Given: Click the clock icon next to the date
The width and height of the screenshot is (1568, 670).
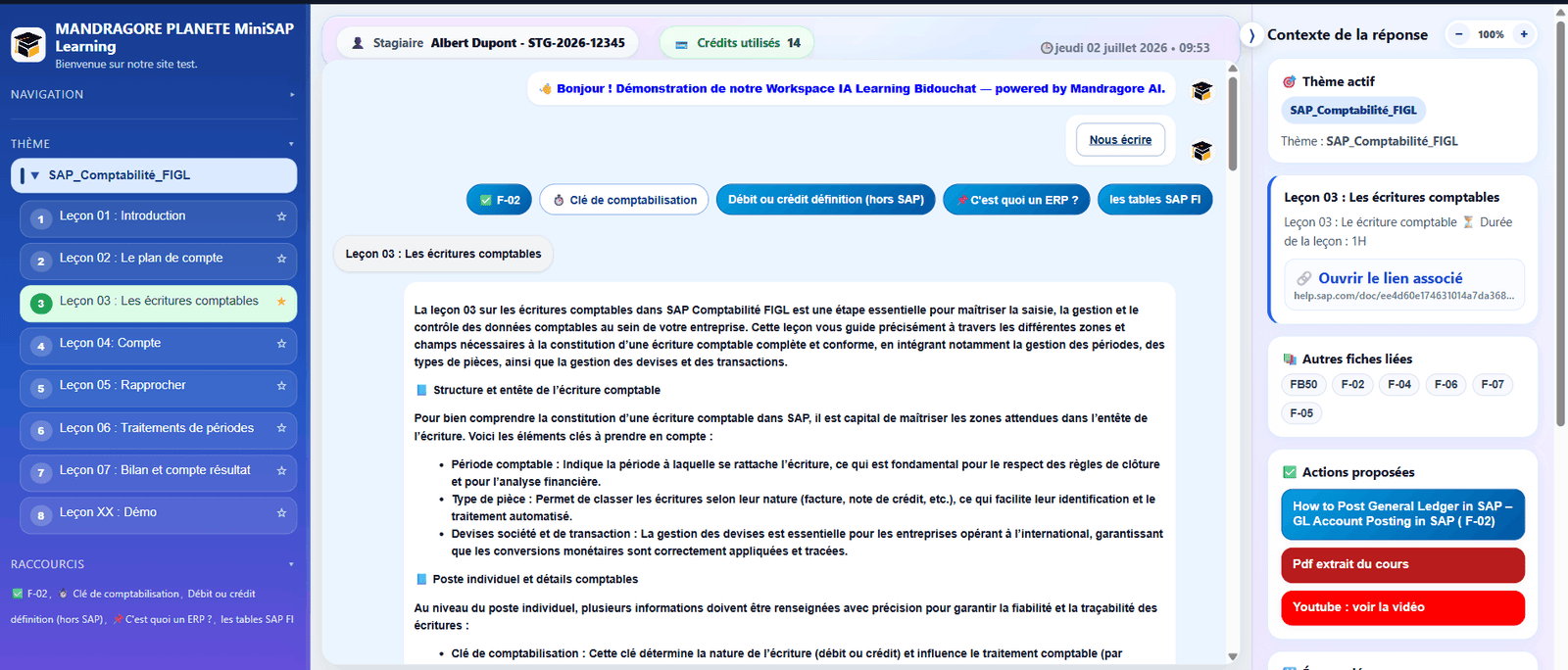Looking at the screenshot, I should (x=1047, y=48).
